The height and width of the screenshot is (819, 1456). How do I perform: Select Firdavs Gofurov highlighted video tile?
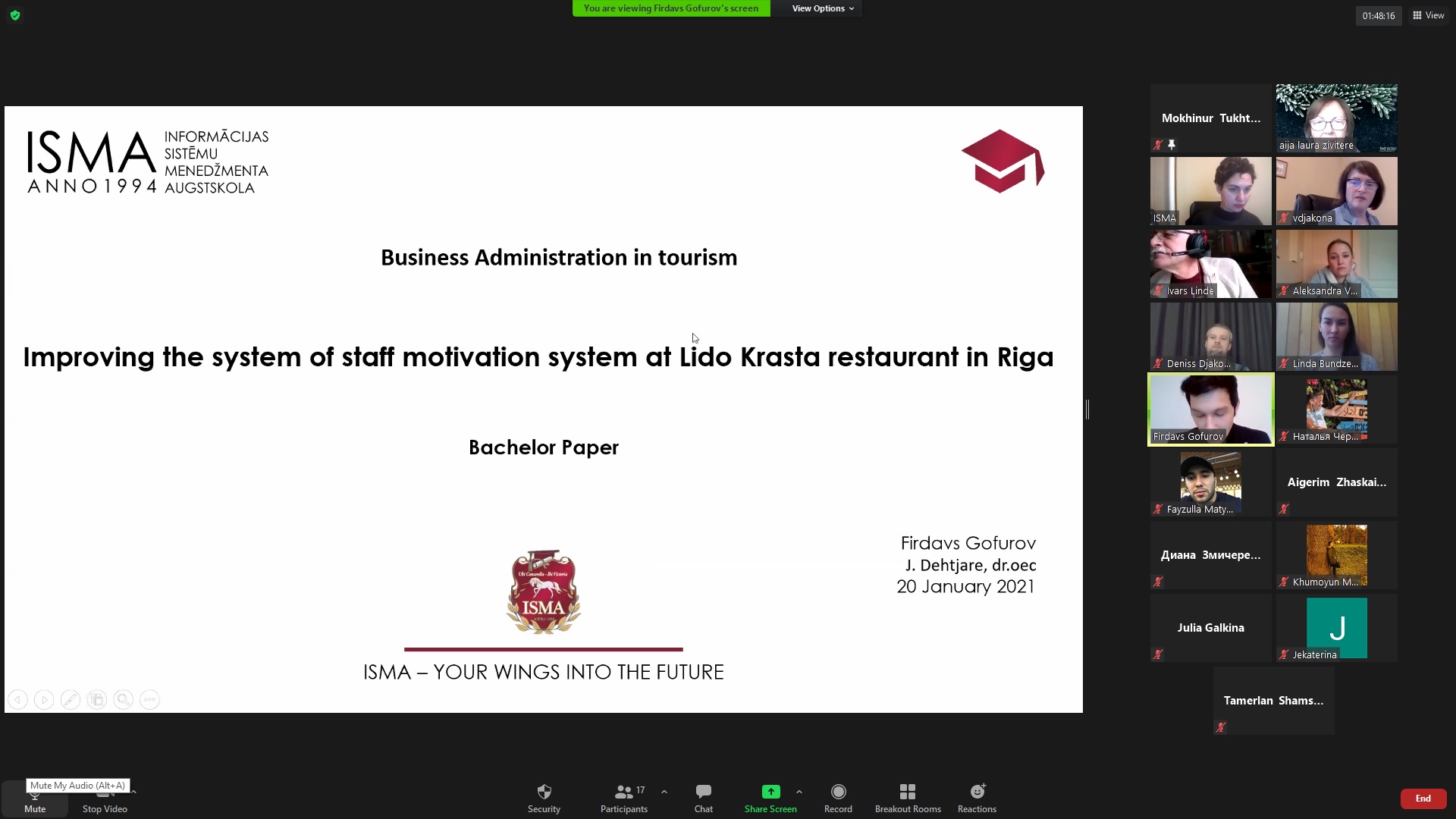[x=1210, y=409]
